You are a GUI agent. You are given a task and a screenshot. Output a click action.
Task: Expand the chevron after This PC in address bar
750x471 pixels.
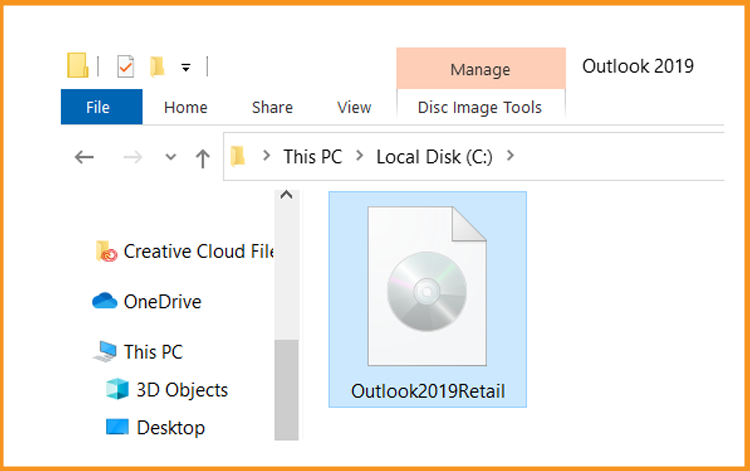coord(360,155)
